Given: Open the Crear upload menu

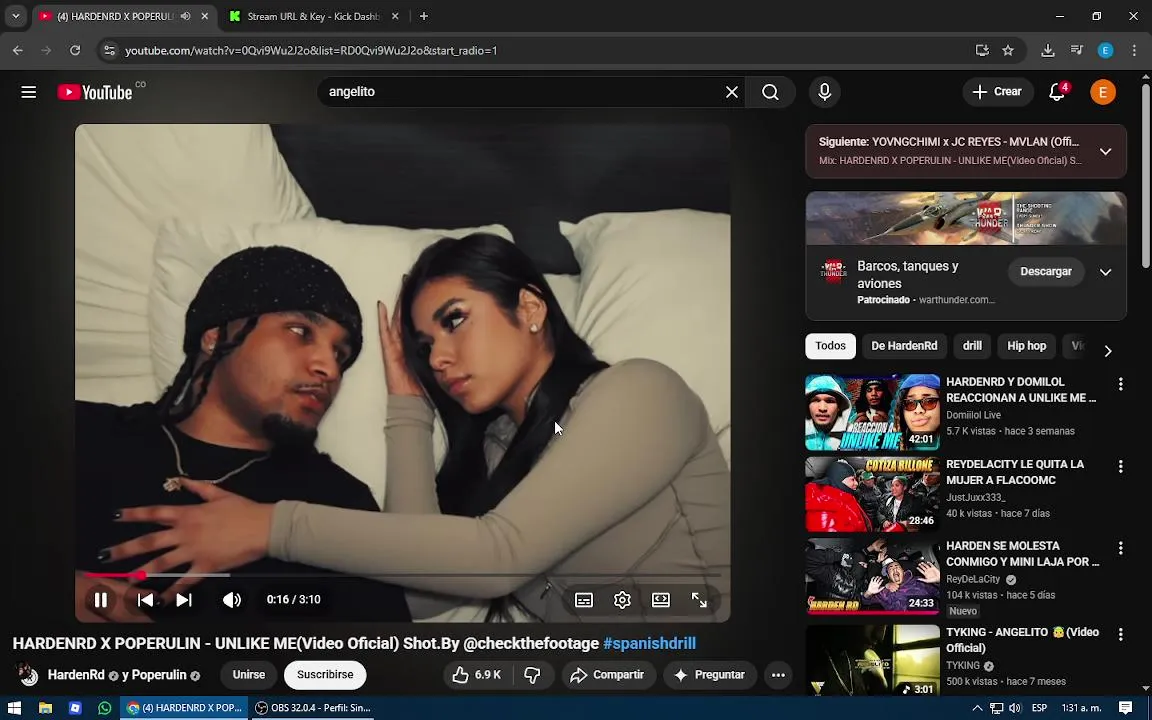Looking at the screenshot, I should (x=998, y=92).
